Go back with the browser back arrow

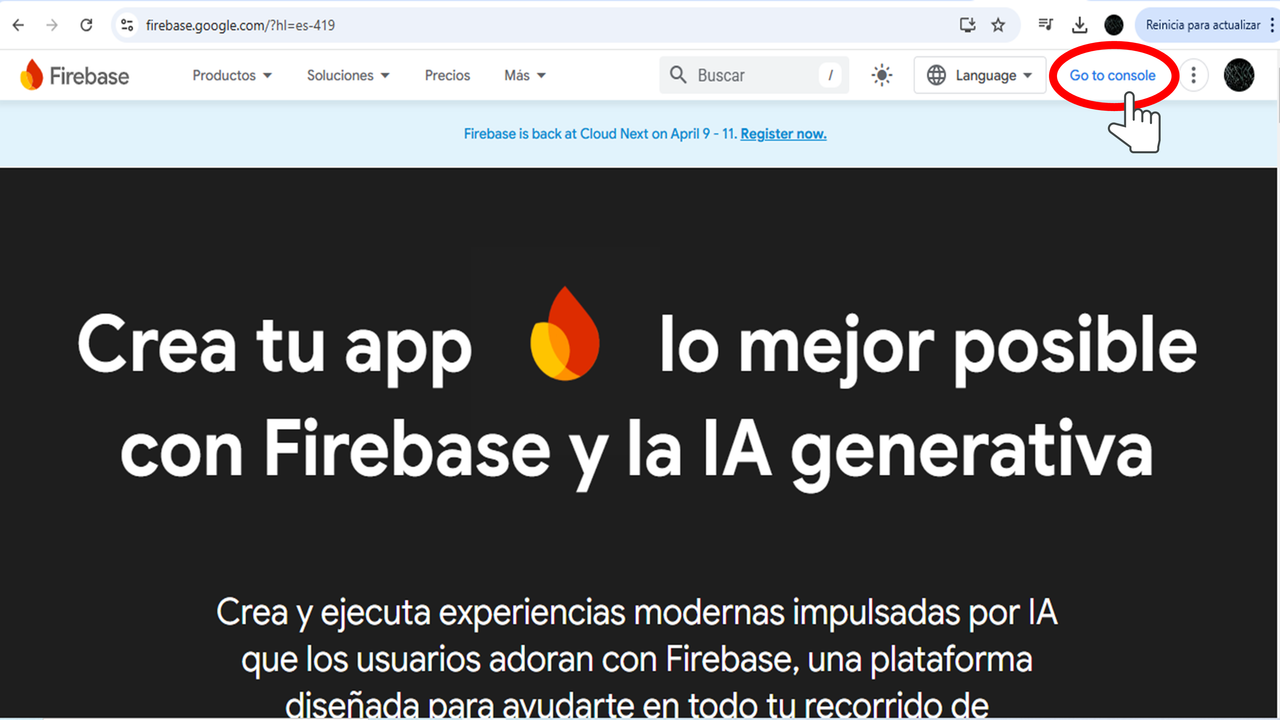tap(18, 25)
